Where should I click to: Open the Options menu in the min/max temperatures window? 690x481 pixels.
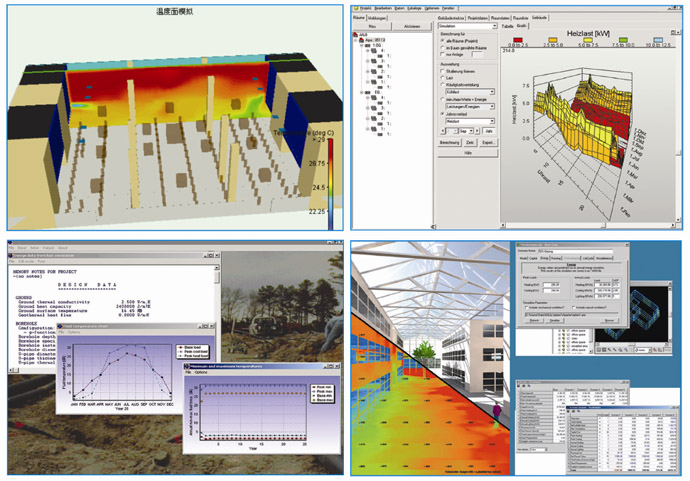[201, 372]
